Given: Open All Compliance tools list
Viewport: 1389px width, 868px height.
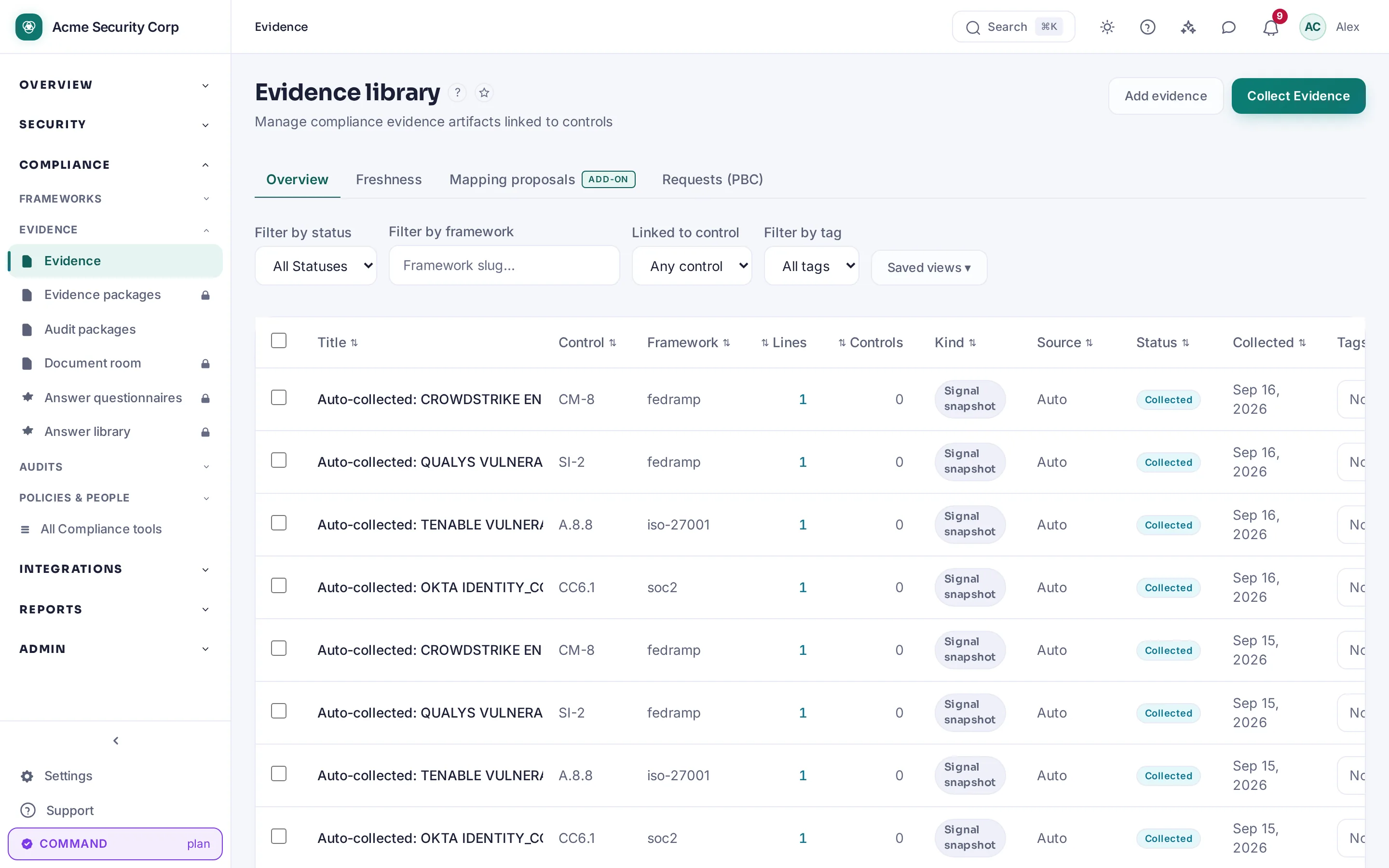Looking at the screenshot, I should [115, 529].
